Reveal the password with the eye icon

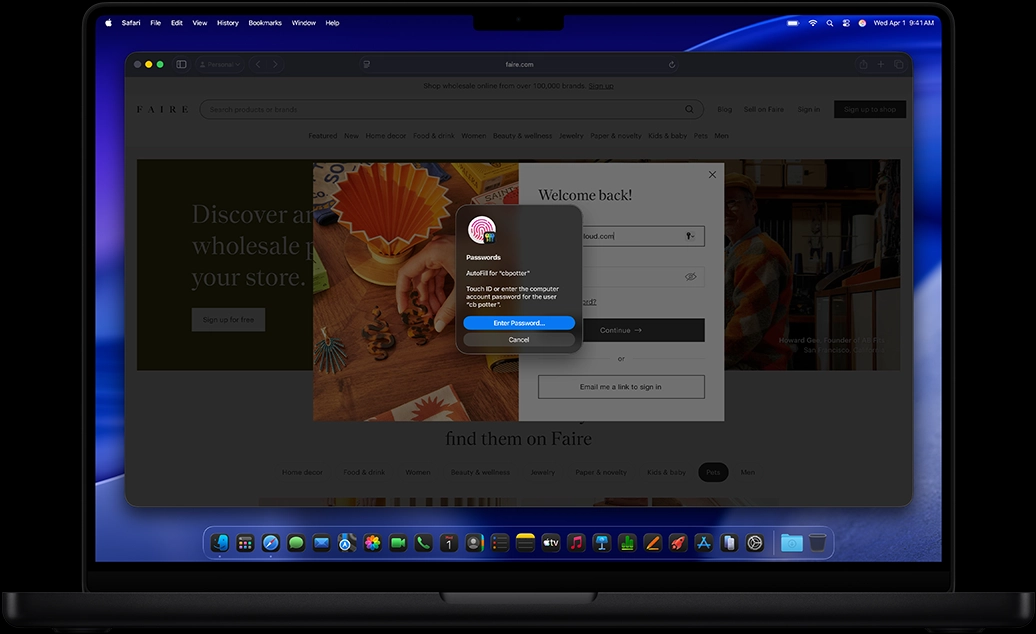[x=691, y=276]
